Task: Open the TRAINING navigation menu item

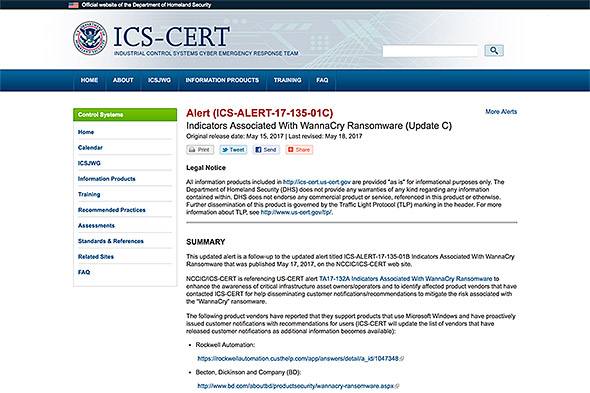Action: pos(287,80)
